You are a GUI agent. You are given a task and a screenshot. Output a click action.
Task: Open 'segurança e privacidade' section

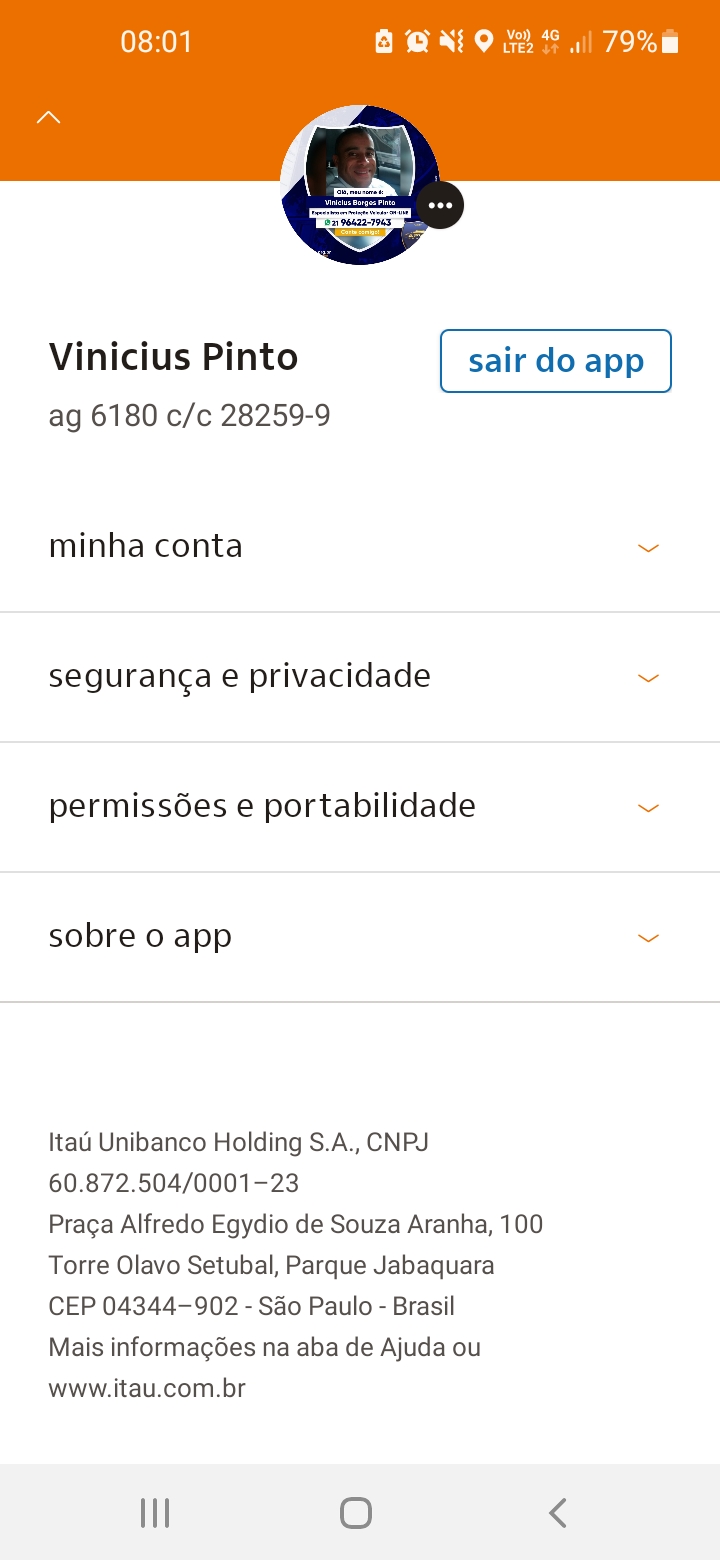tap(240, 676)
